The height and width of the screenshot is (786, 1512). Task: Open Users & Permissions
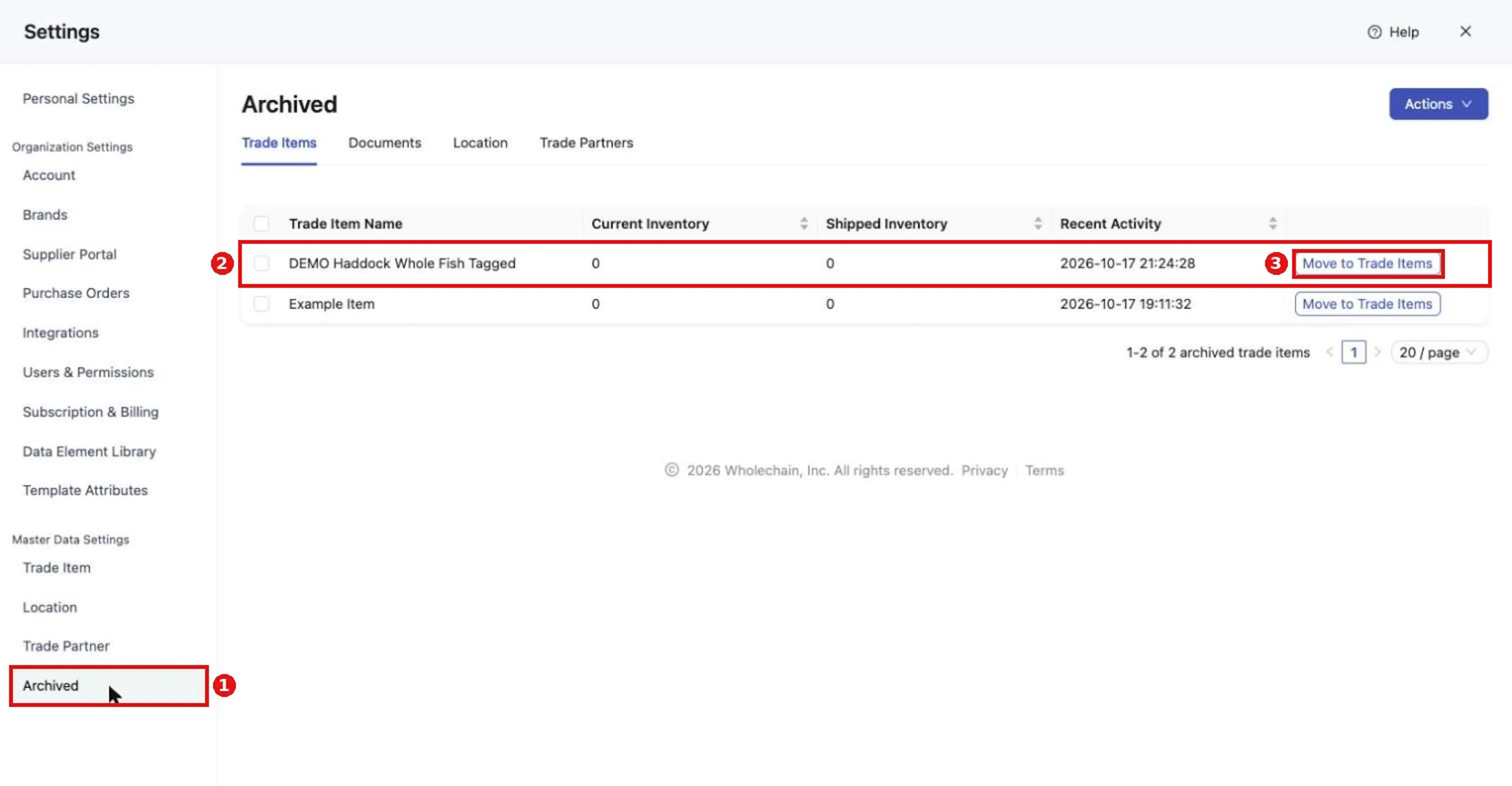tap(88, 372)
